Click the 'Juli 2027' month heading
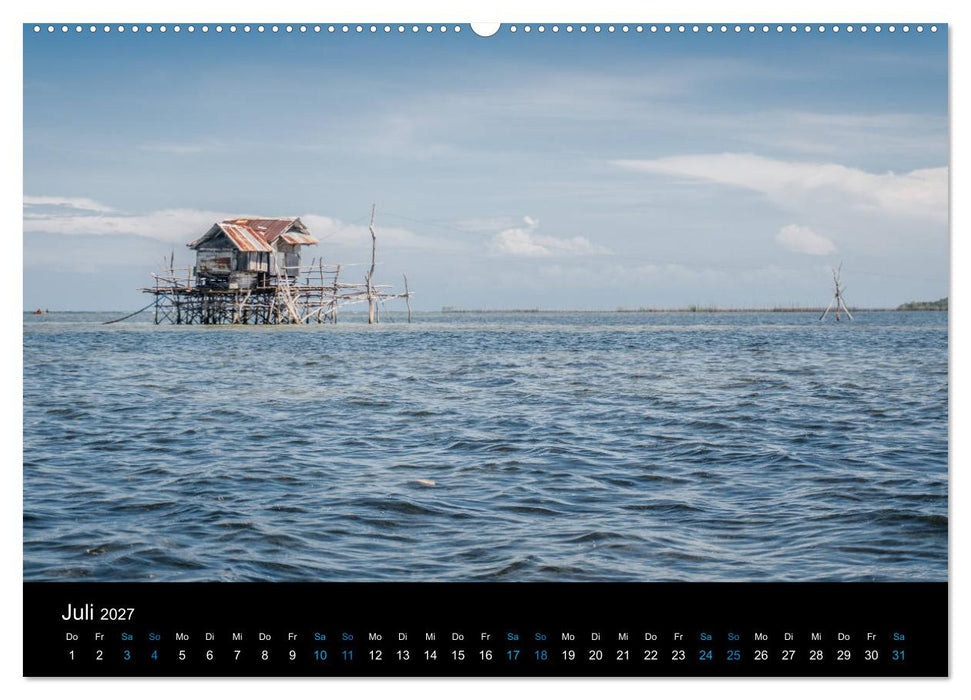 pos(98,613)
